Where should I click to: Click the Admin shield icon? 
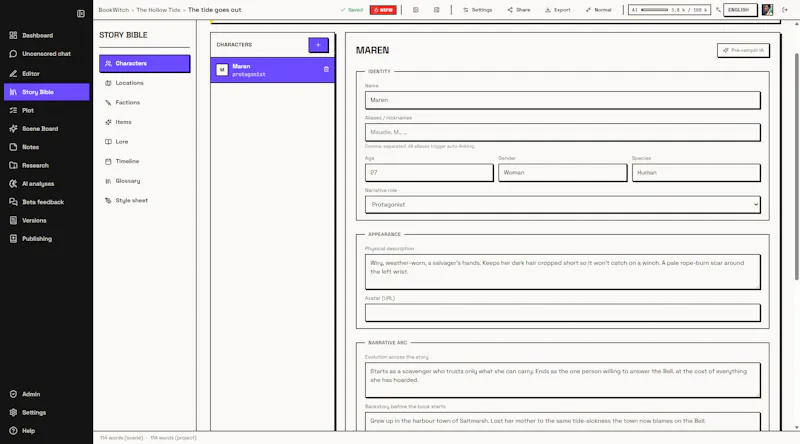[x=13, y=394]
